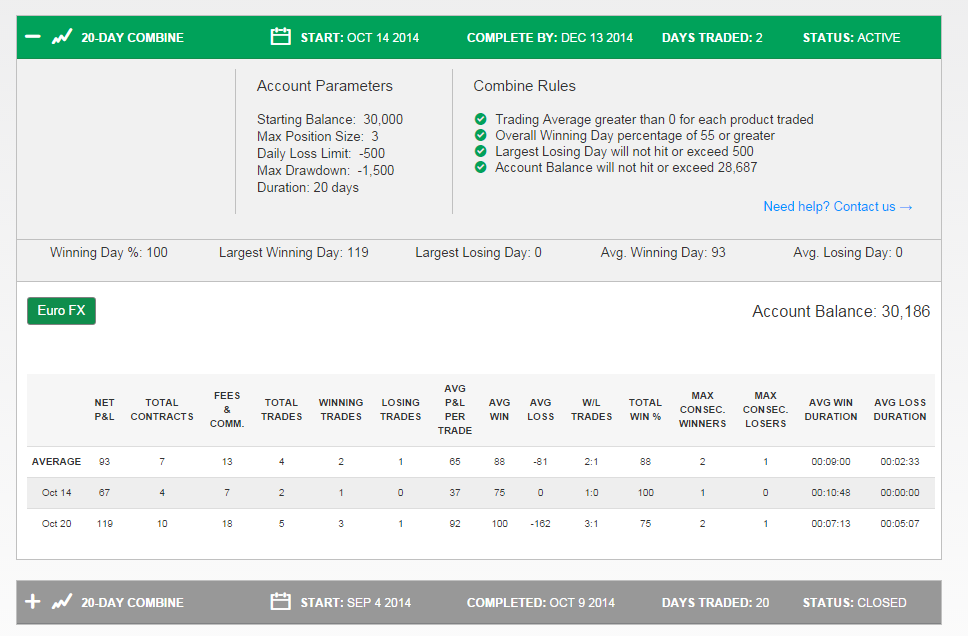Click the Duration: 20 days parameter
968x636 pixels.
pyautogui.click(x=307, y=187)
